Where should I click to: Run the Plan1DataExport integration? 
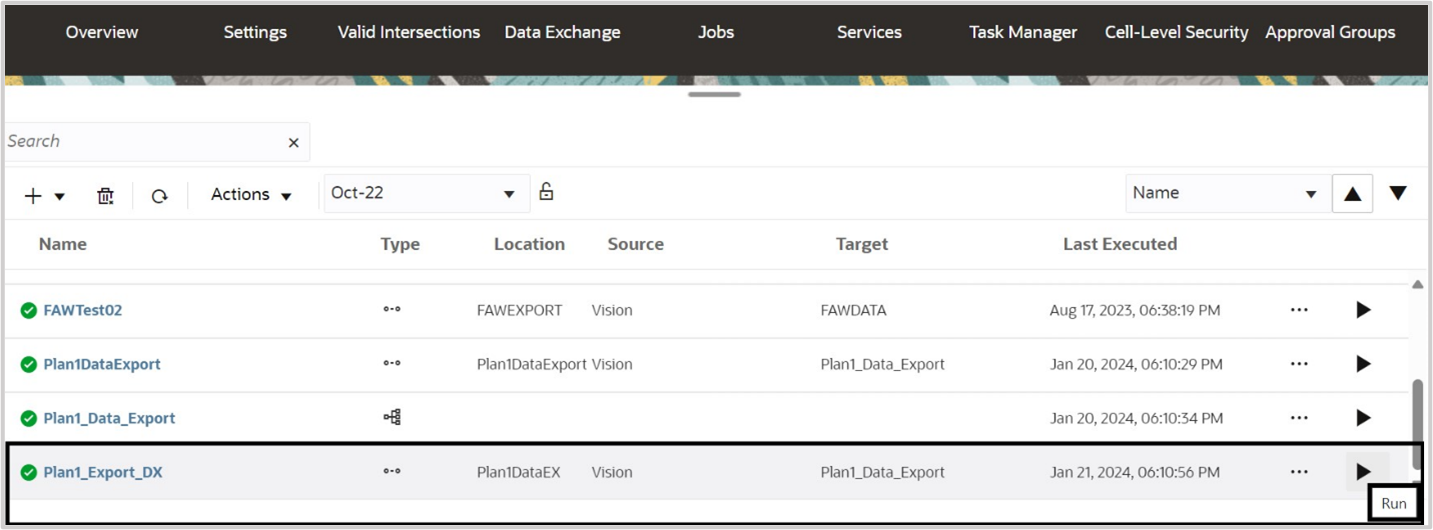(1363, 364)
